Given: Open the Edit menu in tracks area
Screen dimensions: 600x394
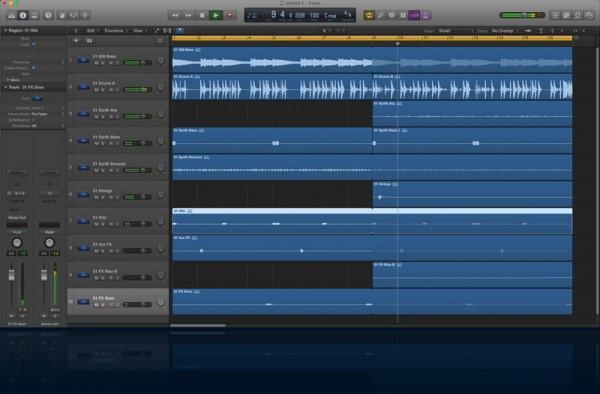Looking at the screenshot, I should pyautogui.click(x=92, y=31).
